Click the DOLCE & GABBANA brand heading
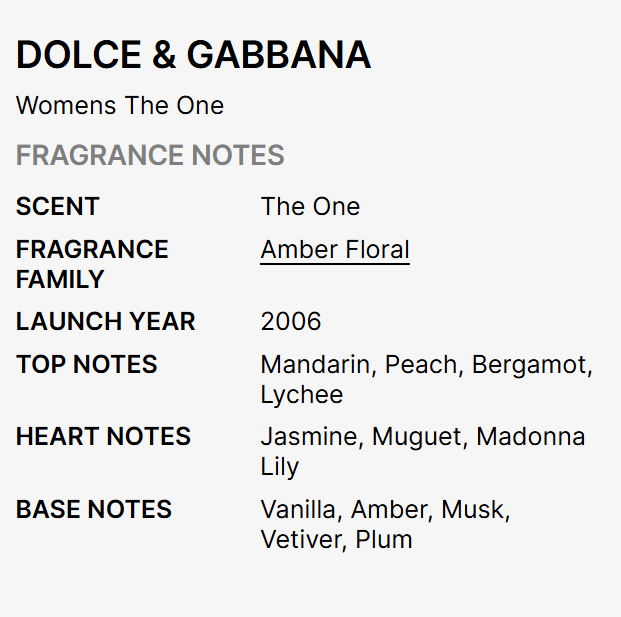Screen dimensions: 621x617 [193, 56]
